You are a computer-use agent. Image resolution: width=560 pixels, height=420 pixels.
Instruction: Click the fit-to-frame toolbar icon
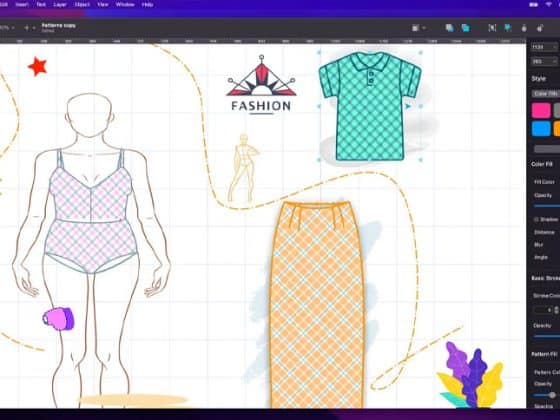(x=492, y=28)
